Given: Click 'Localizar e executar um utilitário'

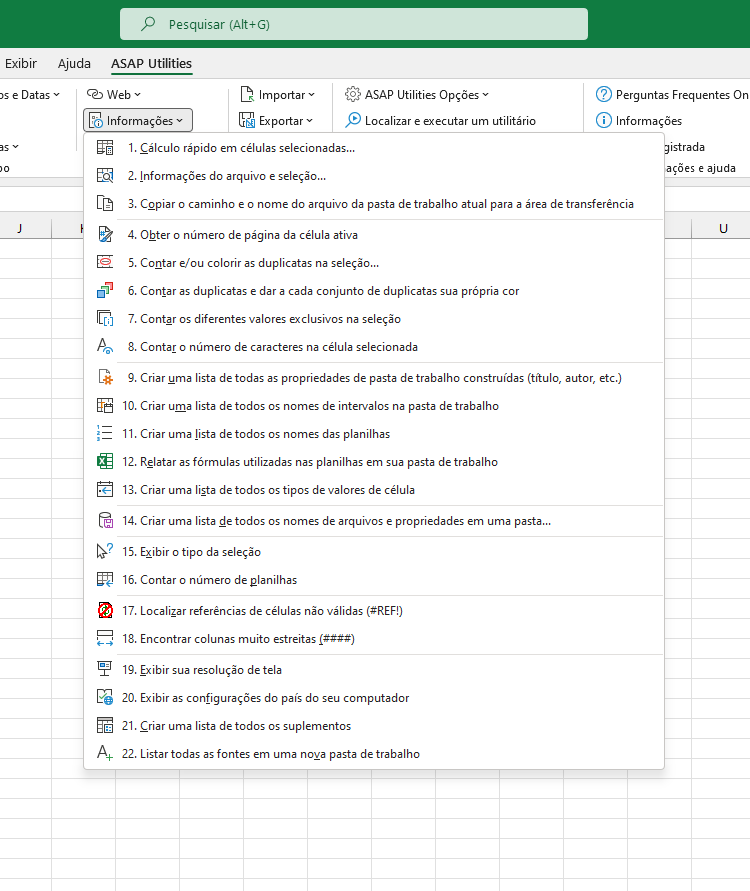Looking at the screenshot, I should [x=441, y=120].
